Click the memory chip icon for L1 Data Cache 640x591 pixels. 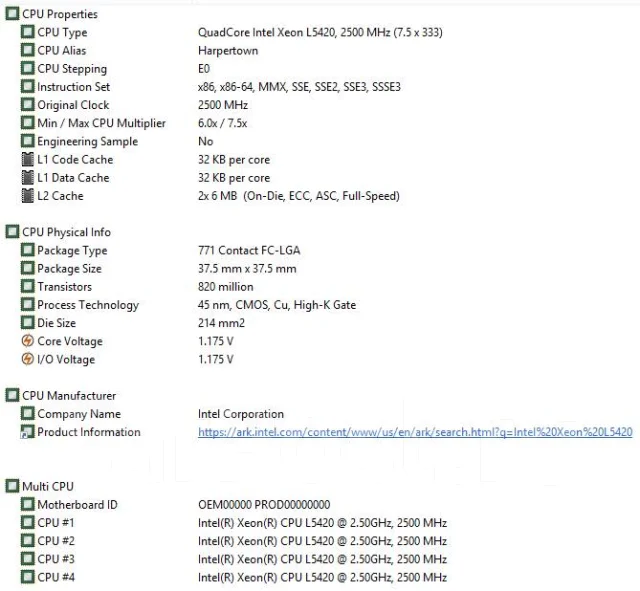[27, 177]
